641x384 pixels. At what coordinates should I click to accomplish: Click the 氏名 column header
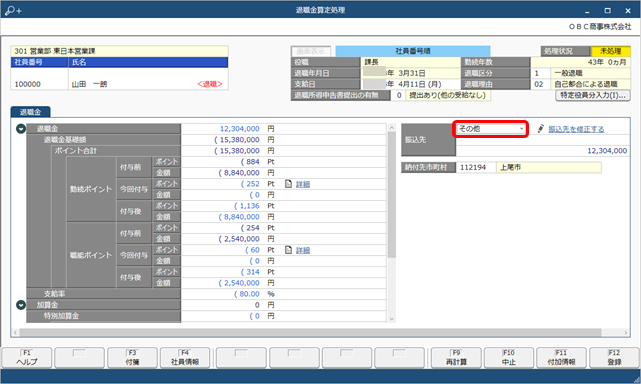[x=148, y=62]
